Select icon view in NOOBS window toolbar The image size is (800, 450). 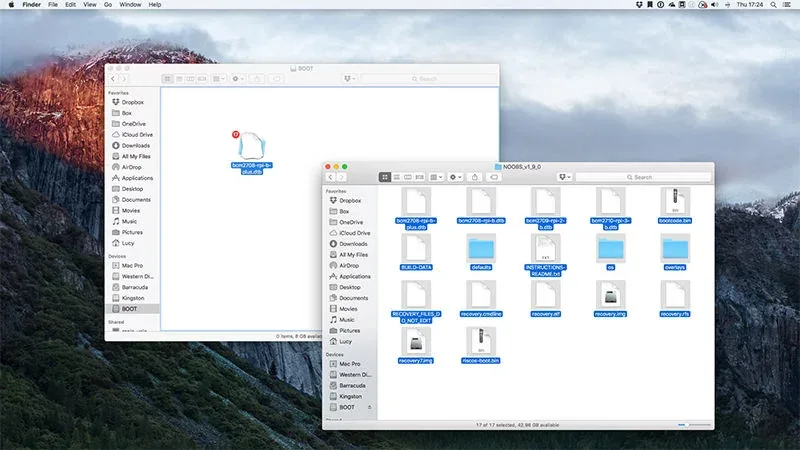385,177
